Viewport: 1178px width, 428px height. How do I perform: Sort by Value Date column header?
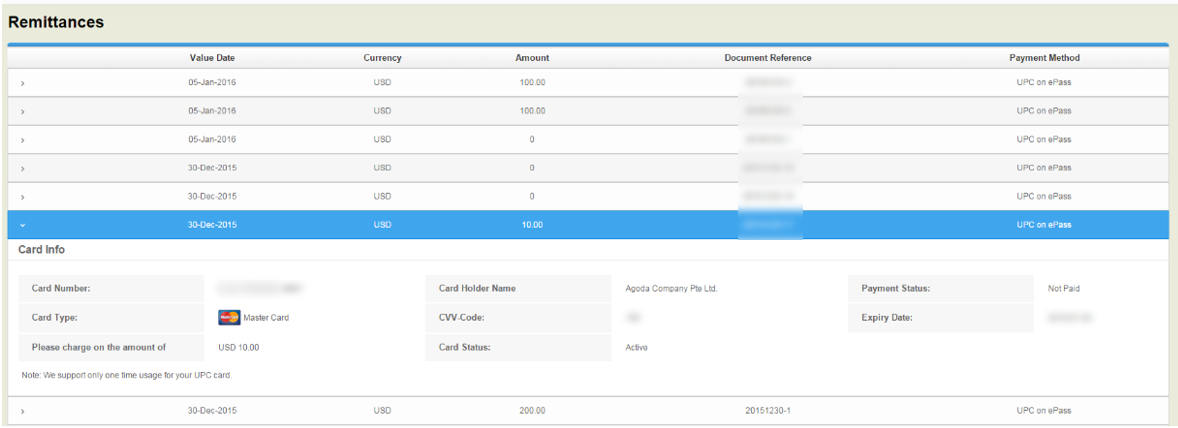[x=213, y=58]
